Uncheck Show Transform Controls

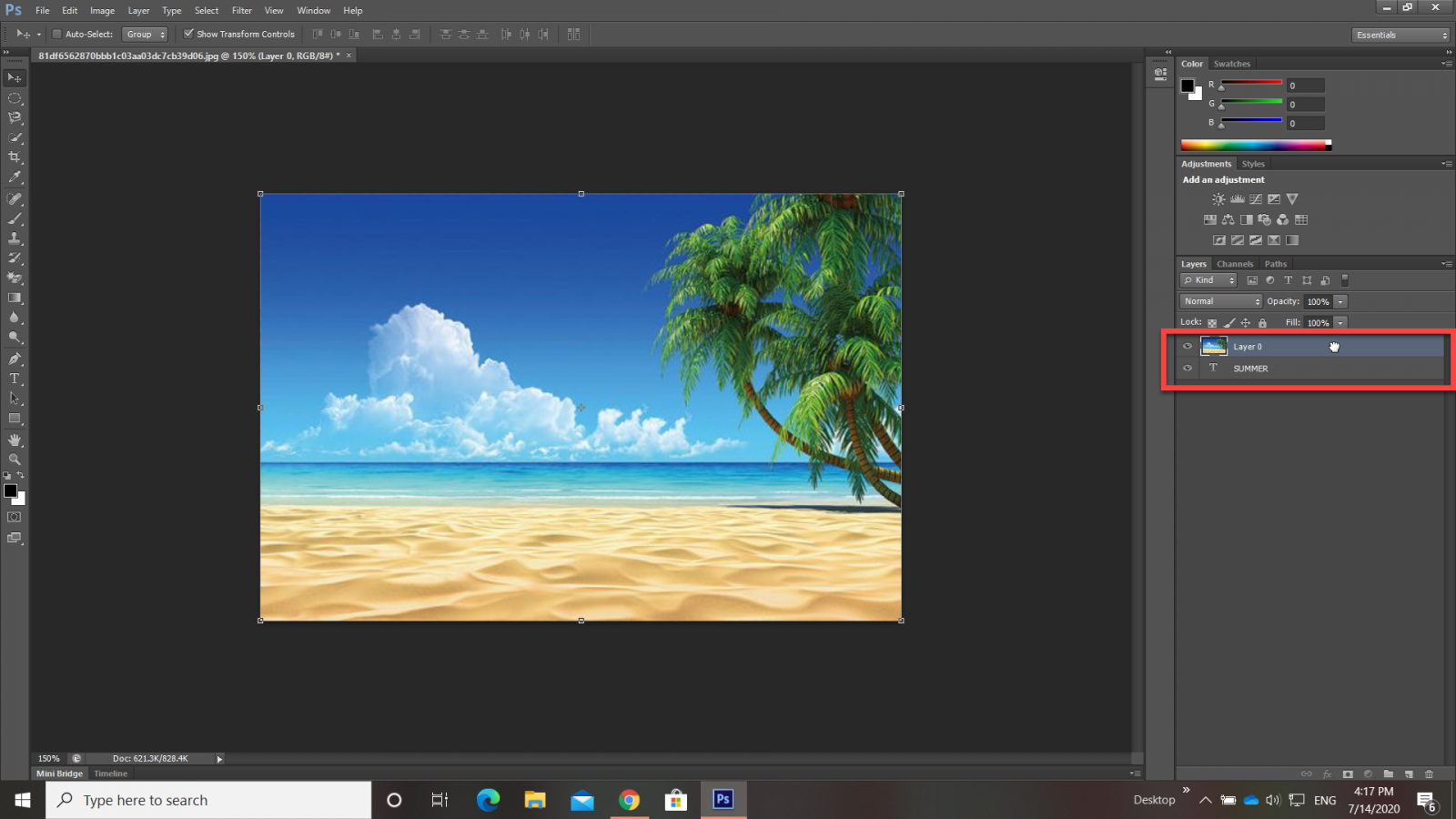pyautogui.click(x=188, y=35)
